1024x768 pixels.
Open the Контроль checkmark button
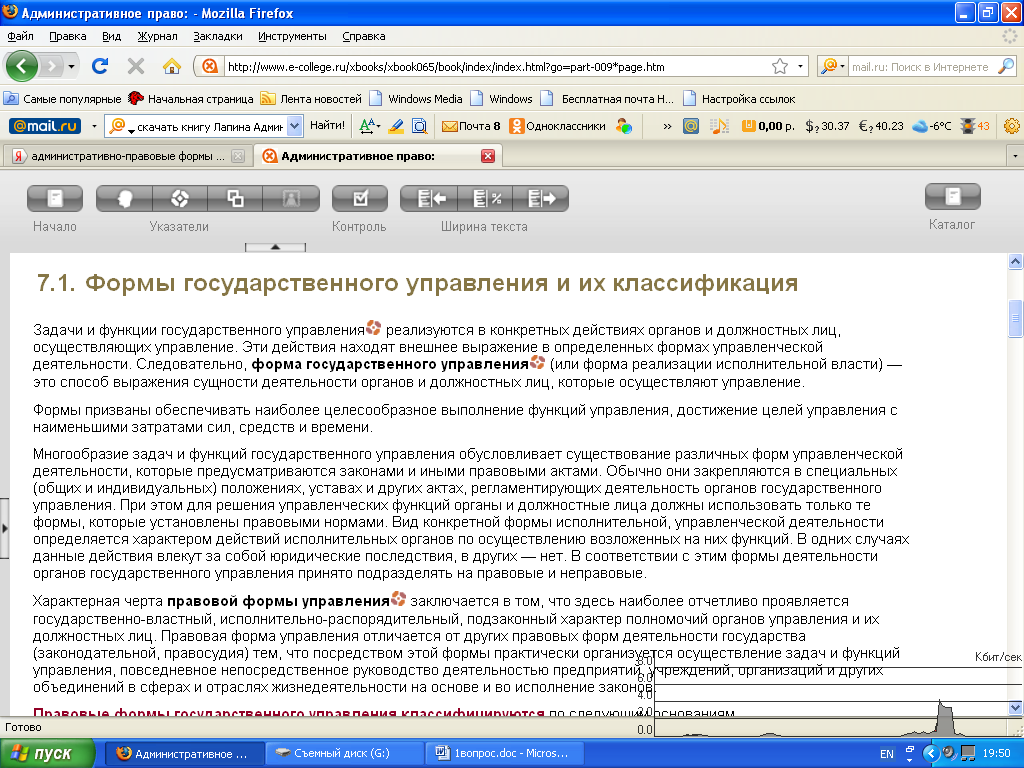(360, 199)
